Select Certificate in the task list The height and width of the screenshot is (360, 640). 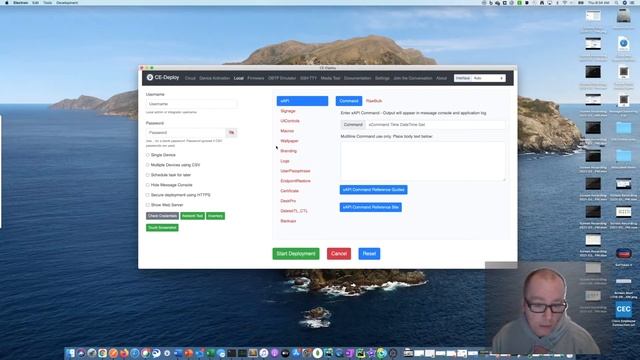[289, 191]
